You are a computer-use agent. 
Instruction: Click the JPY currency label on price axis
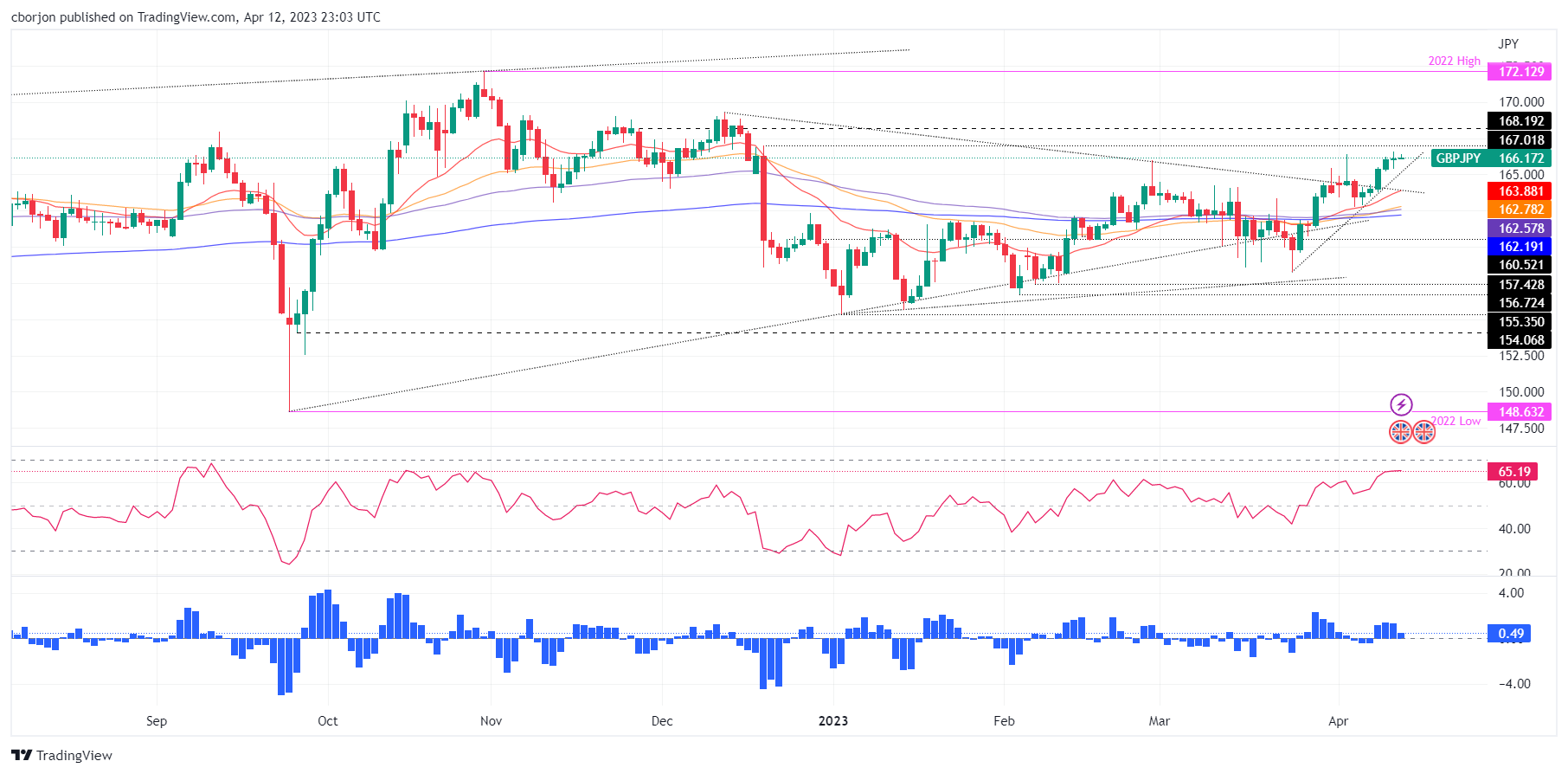pos(1508,44)
